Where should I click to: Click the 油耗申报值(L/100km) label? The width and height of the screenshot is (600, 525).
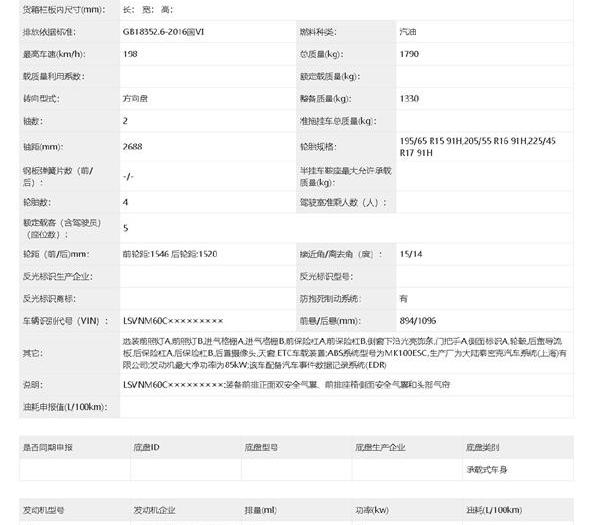[x=65, y=407]
